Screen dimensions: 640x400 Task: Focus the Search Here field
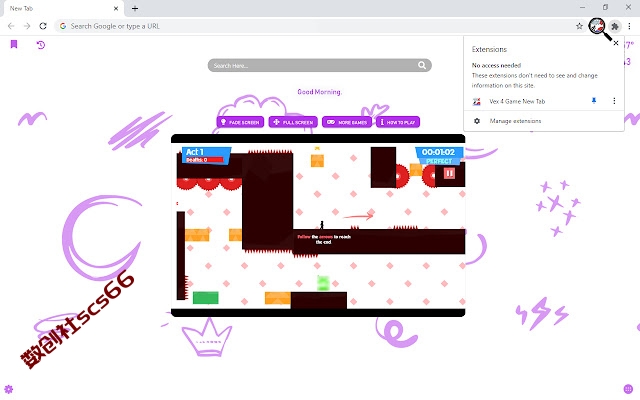(x=320, y=65)
